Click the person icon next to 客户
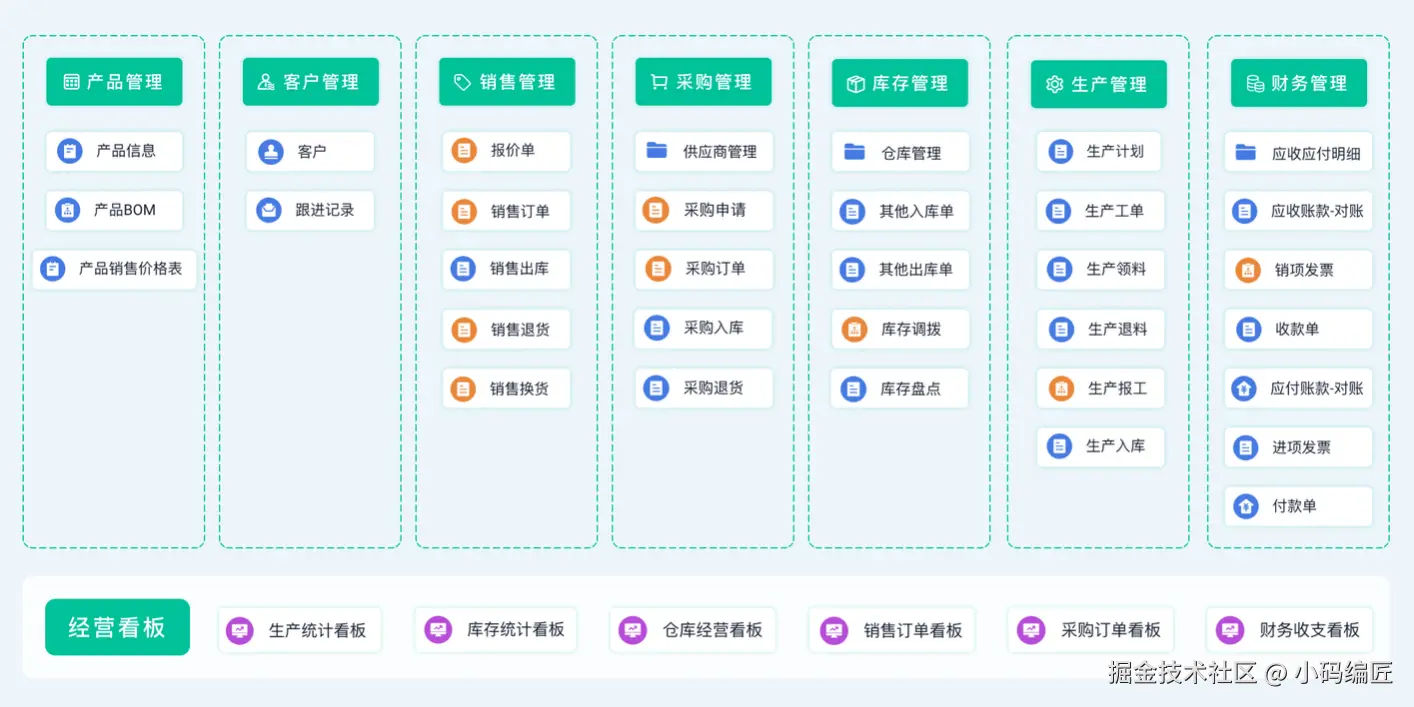This screenshot has height=707, width=1414. pyautogui.click(x=270, y=152)
